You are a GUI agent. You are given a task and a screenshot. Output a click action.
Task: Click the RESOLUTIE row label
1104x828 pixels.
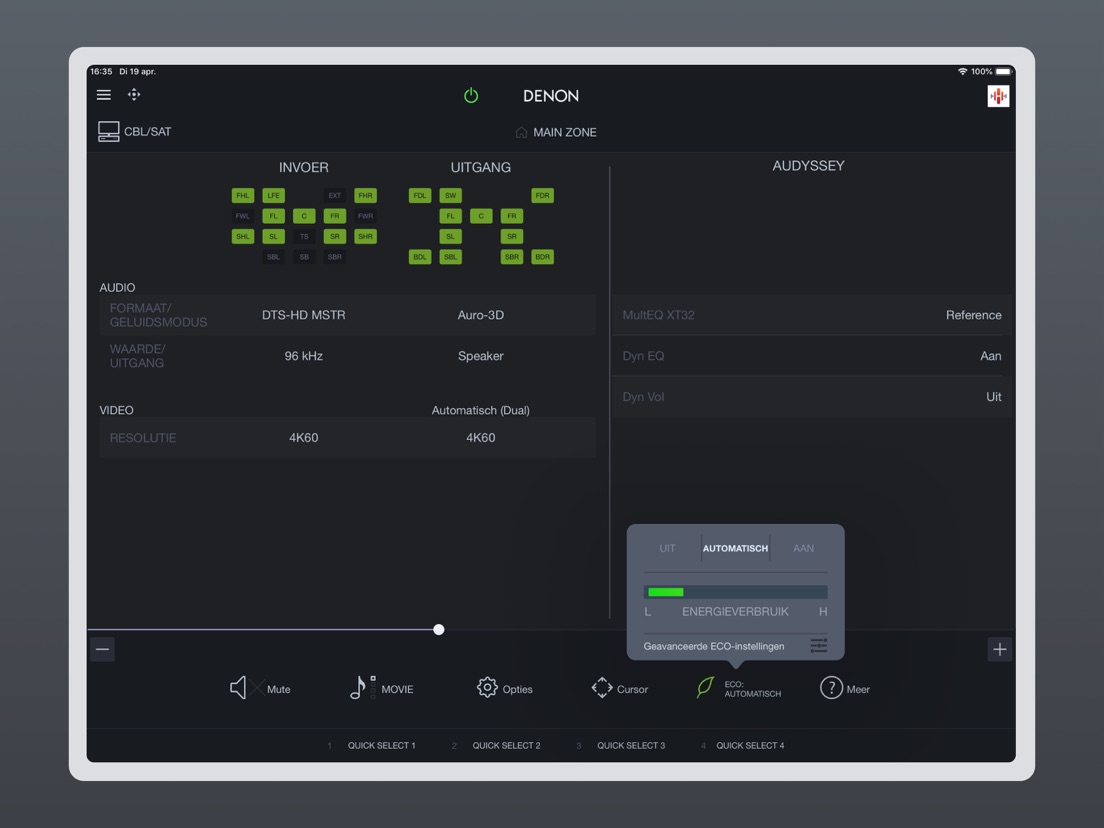[x=143, y=437]
